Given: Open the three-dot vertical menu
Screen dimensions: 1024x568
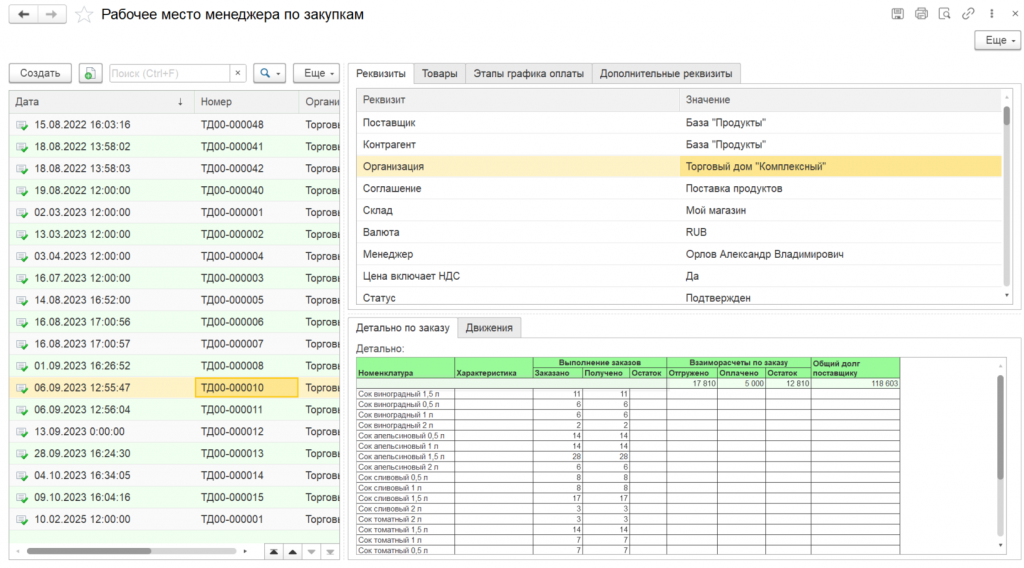Looking at the screenshot, I should click(991, 14).
